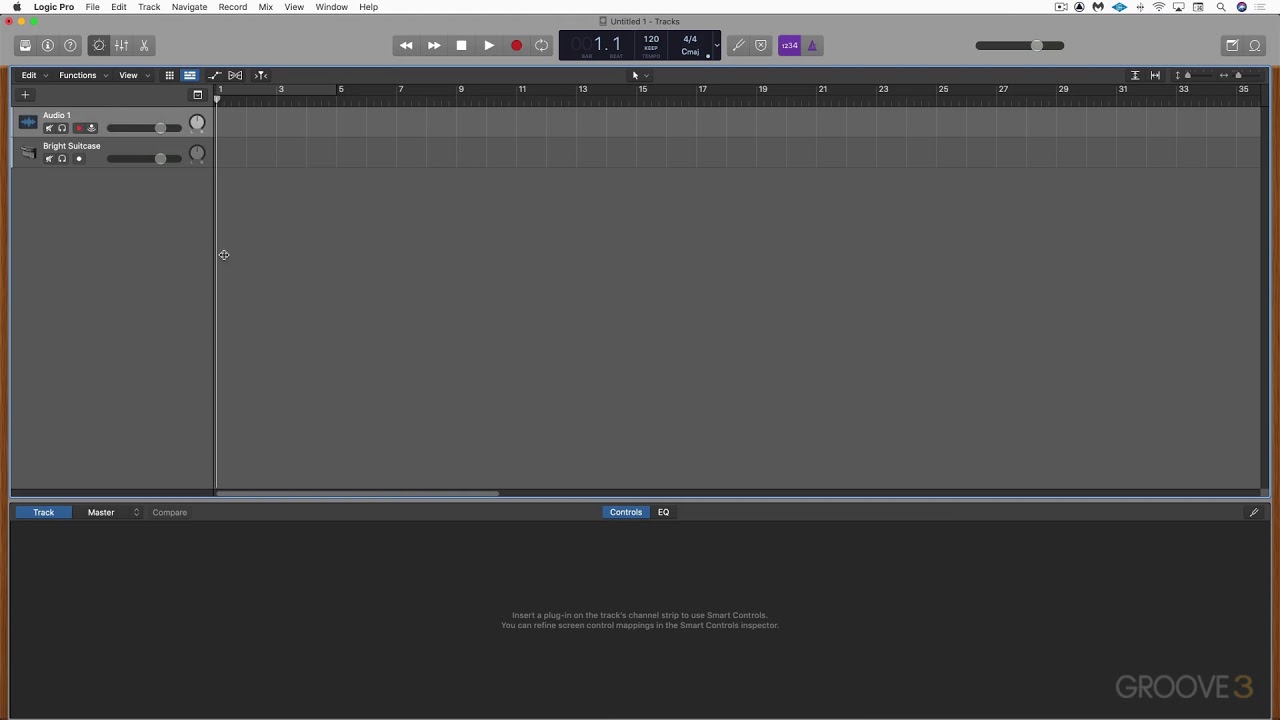Screen dimensions: 1280x720
Task: Open the Tracks area Edit menu
Action: pyautogui.click(x=34, y=75)
